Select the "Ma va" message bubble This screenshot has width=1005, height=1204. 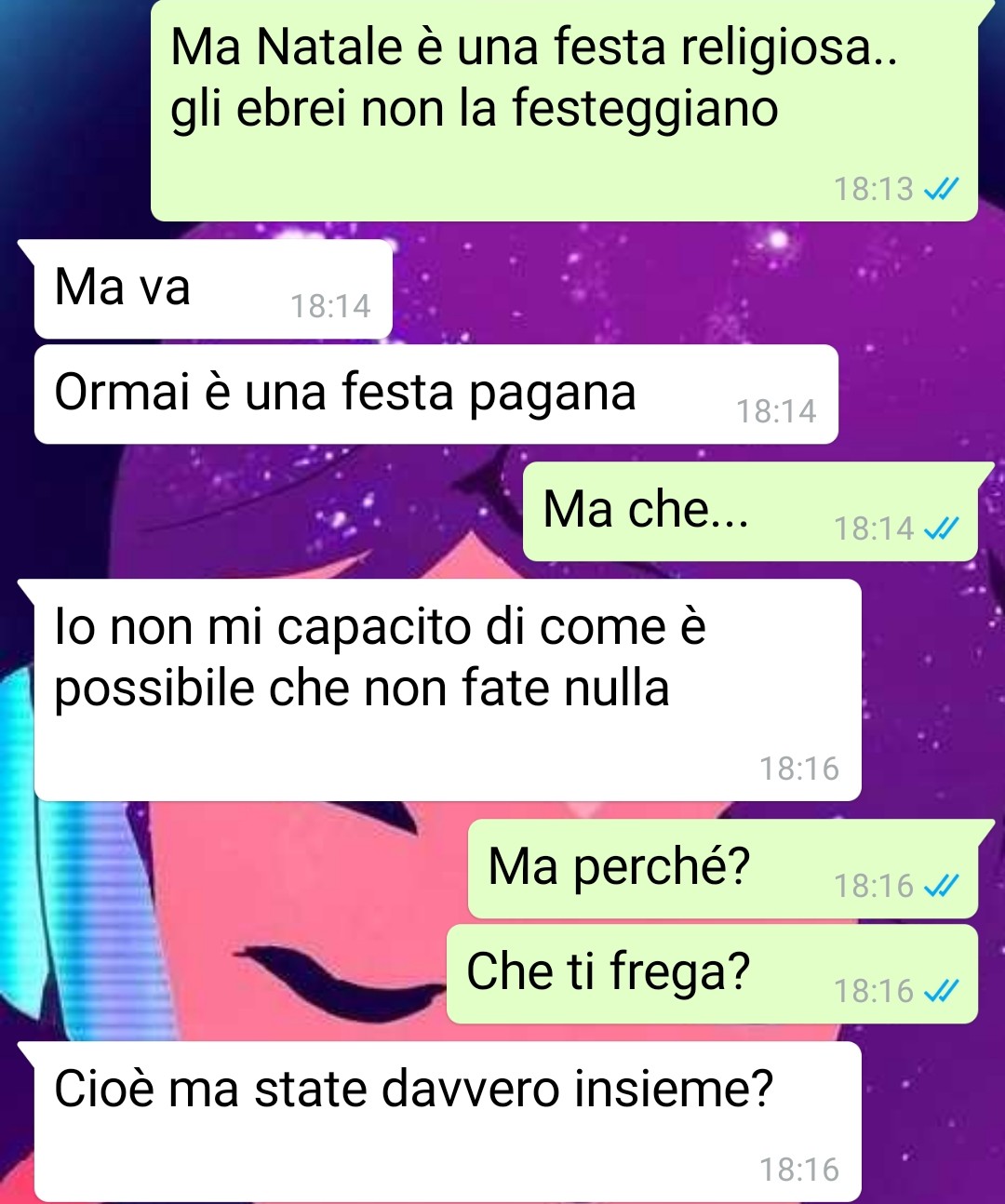click(213, 289)
